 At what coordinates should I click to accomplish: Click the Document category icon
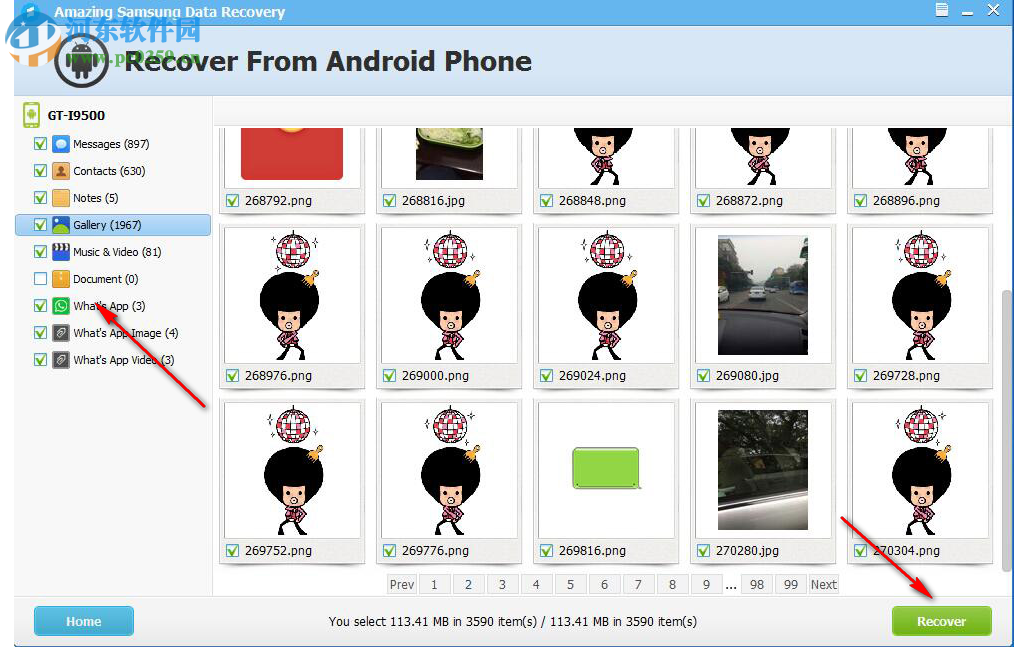[61, 279]
